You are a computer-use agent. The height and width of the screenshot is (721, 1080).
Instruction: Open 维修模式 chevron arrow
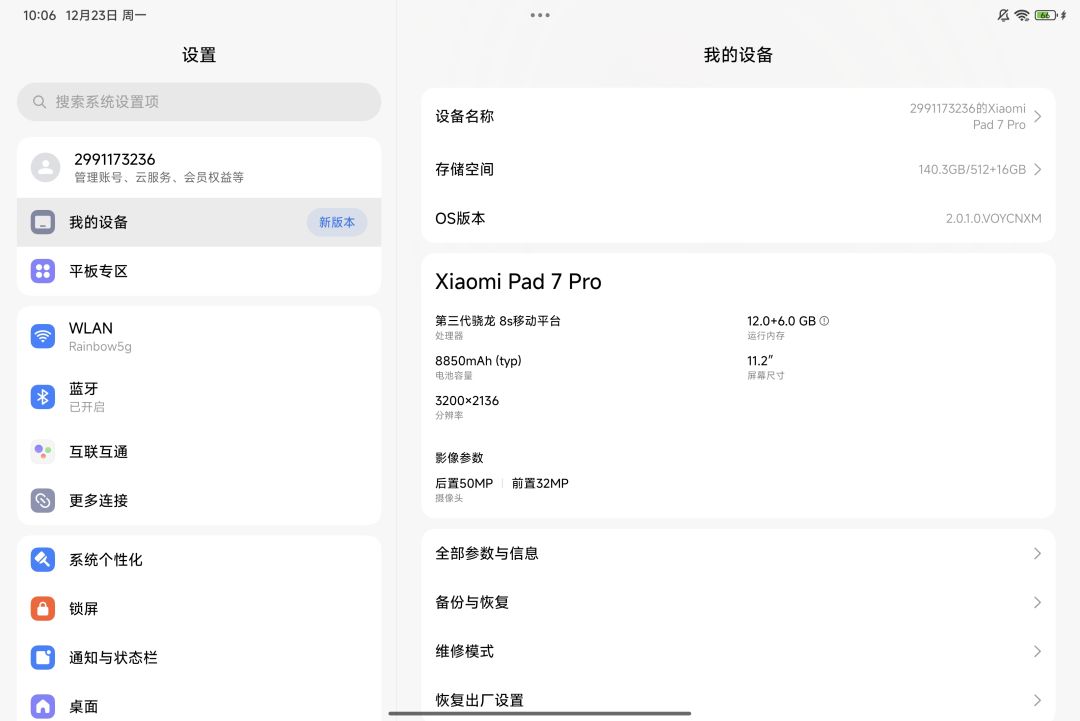click(1037, 651)
